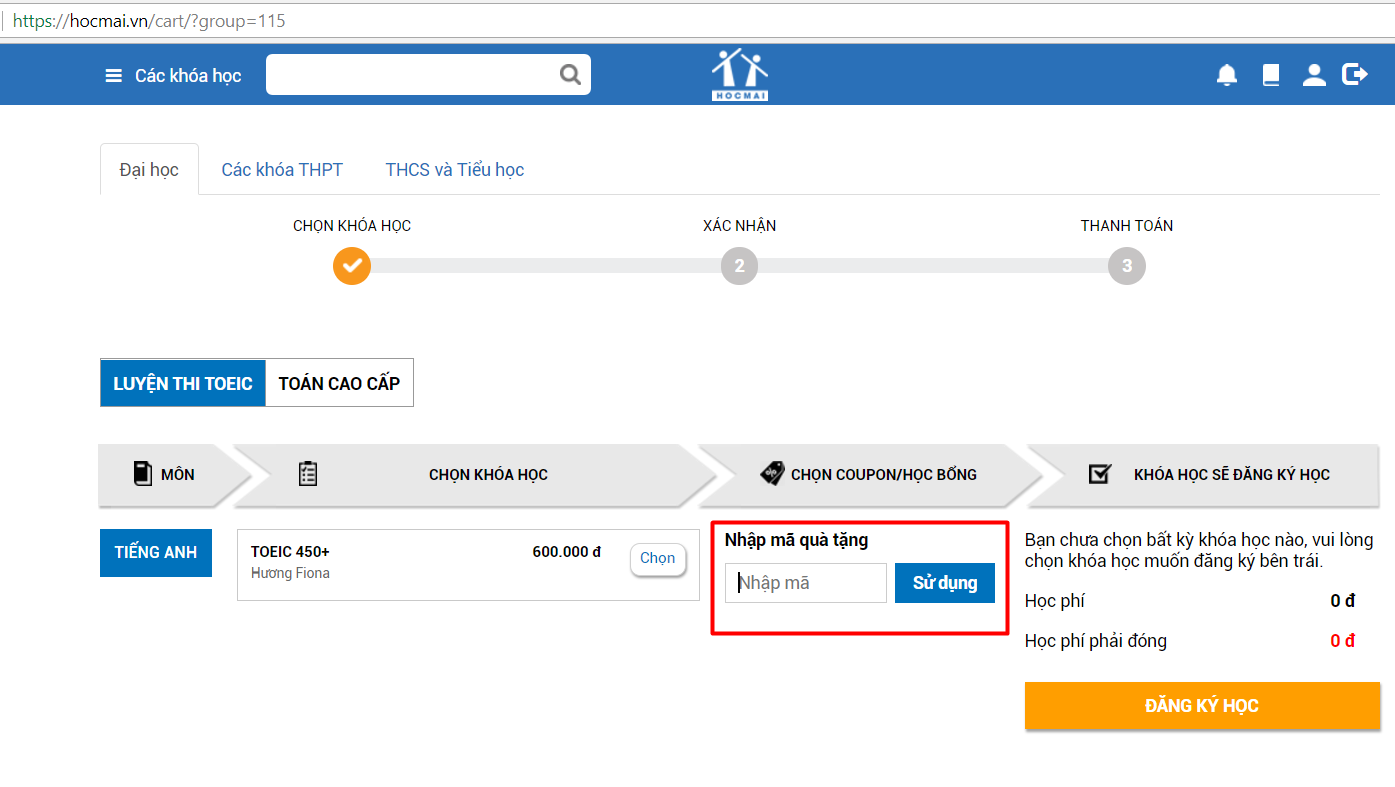The image size is (1395, 787).
Task: Click the orange checkmark step 1 circle
Action: click(x=352, y=266)
